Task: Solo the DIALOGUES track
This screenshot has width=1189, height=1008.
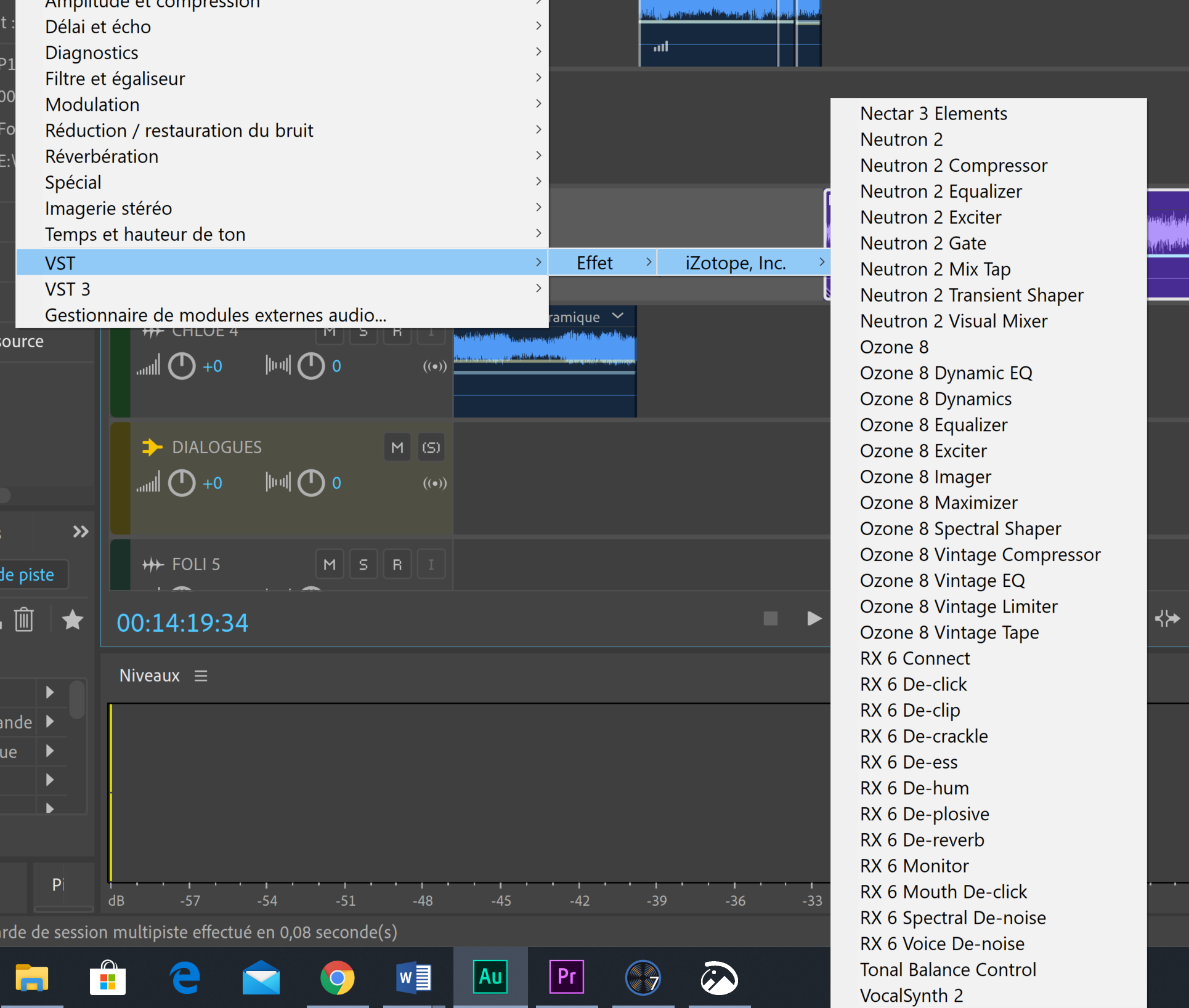Action: point(431,448)
